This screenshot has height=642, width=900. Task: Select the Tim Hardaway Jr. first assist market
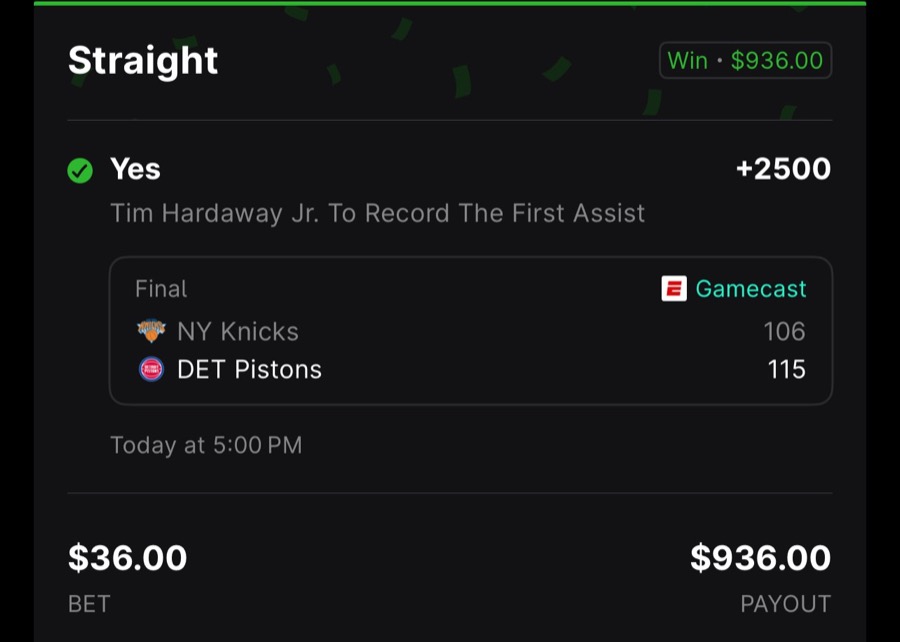376,213
